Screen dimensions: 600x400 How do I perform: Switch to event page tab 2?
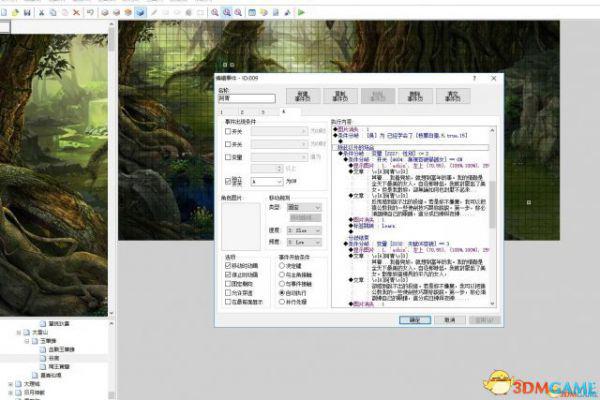(242, 112)
